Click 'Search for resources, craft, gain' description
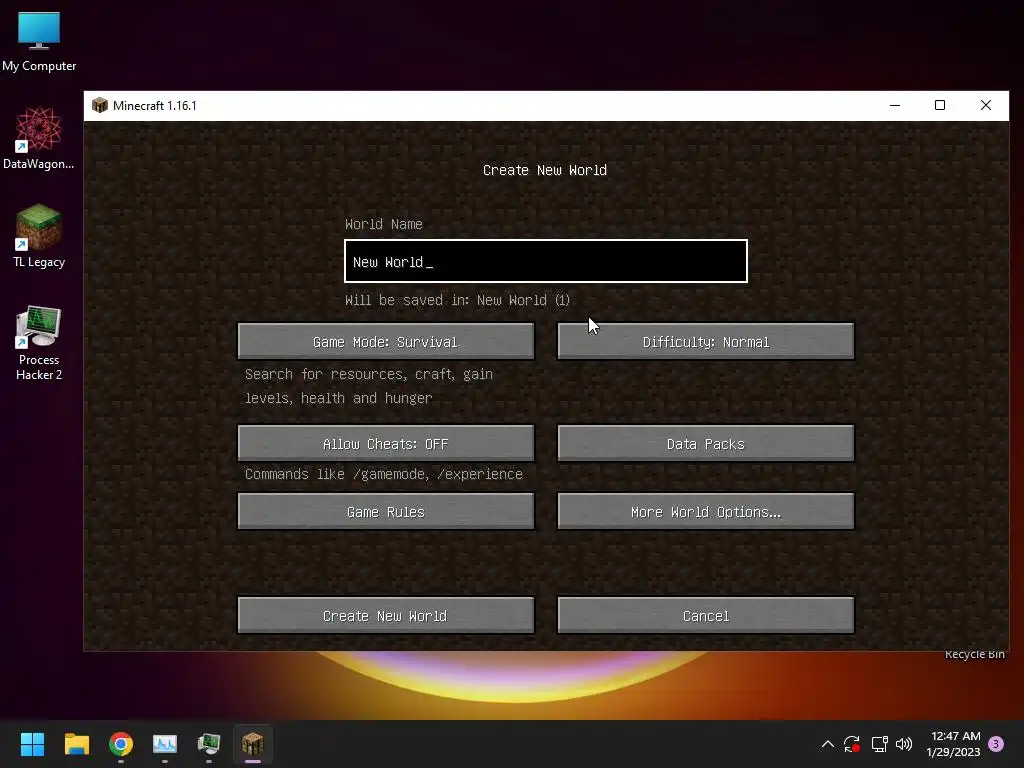Viewport: 1024px width, 768px height. (369, 374)
